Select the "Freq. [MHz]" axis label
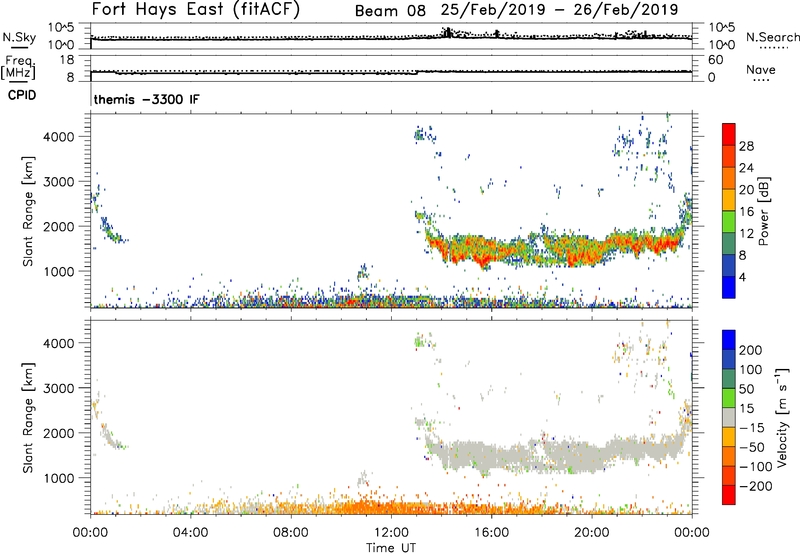 [x=19, y=67]
